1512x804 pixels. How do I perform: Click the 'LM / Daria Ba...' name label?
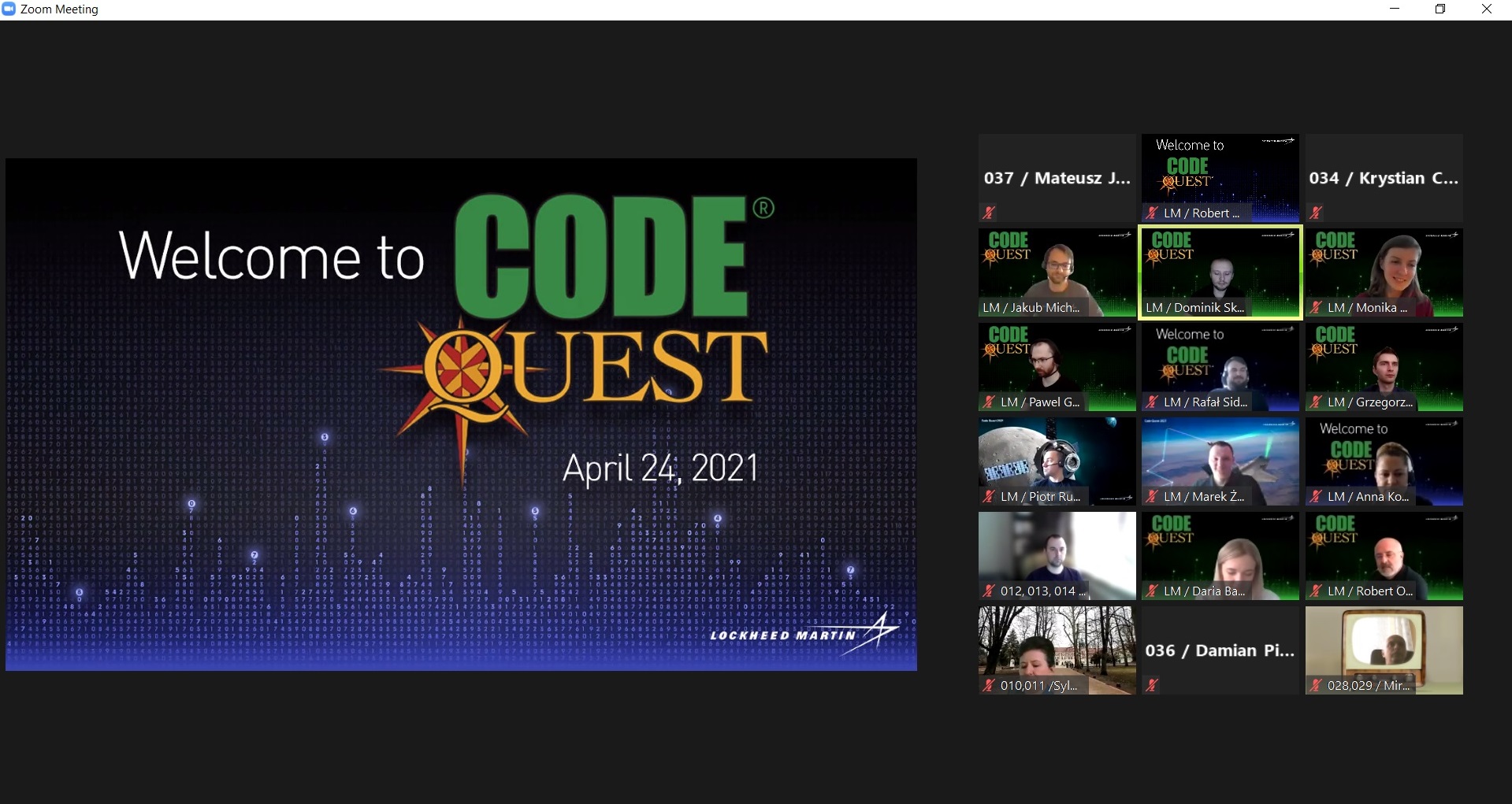(x=1204, y=591)
